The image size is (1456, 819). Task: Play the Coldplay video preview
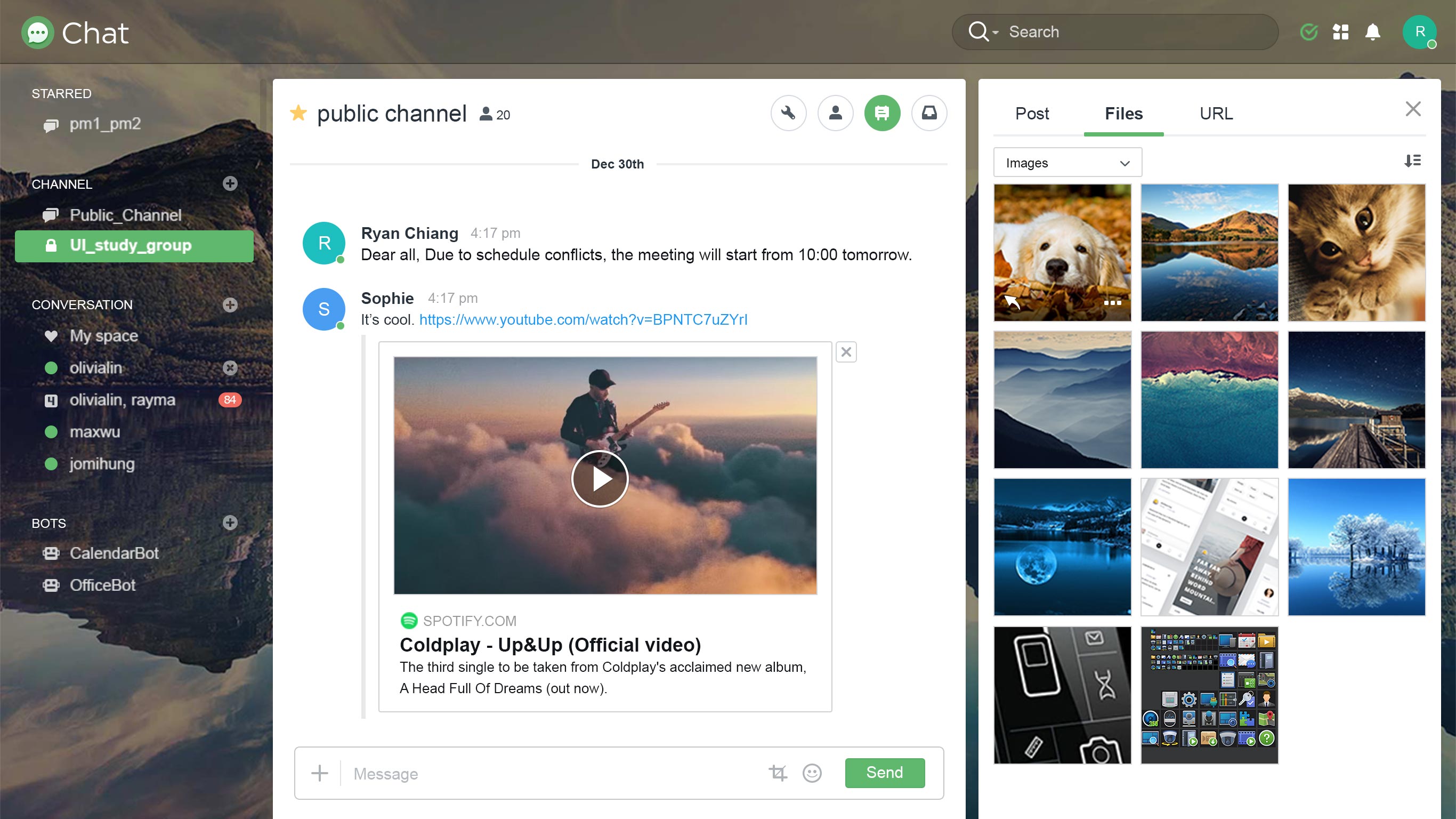pos(599,478)
